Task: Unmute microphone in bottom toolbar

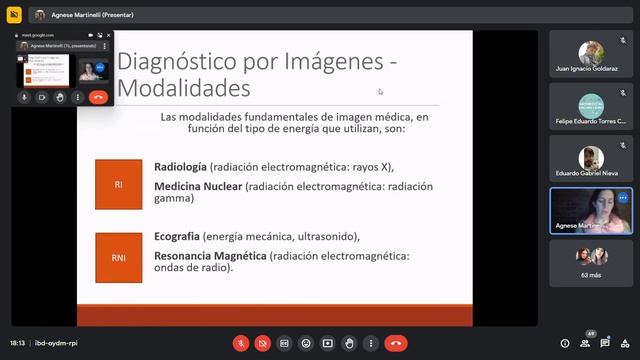Action: [241, 343]
